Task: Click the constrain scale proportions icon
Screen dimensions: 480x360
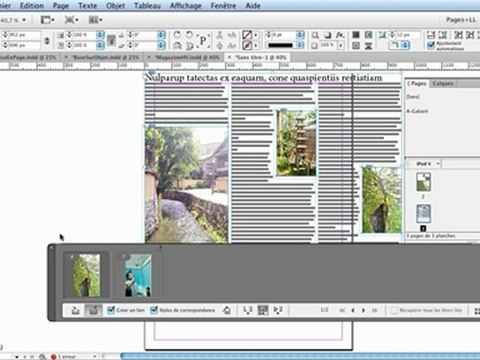Action: 111,40
